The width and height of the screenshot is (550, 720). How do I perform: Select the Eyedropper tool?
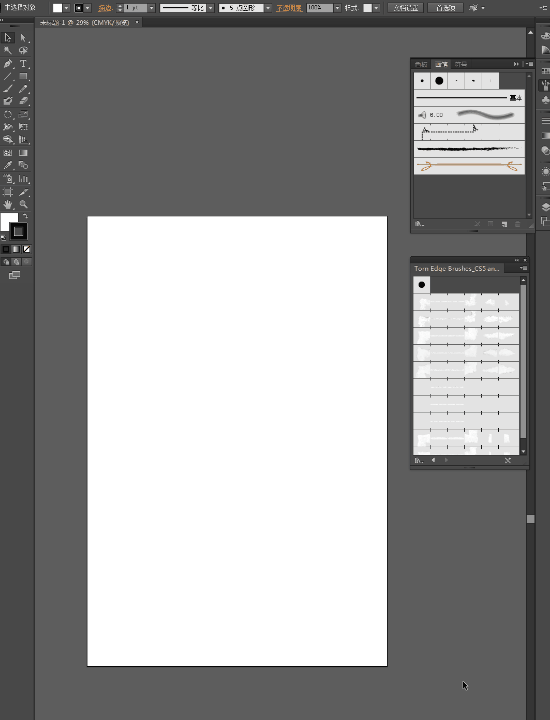tap(8, 165)
